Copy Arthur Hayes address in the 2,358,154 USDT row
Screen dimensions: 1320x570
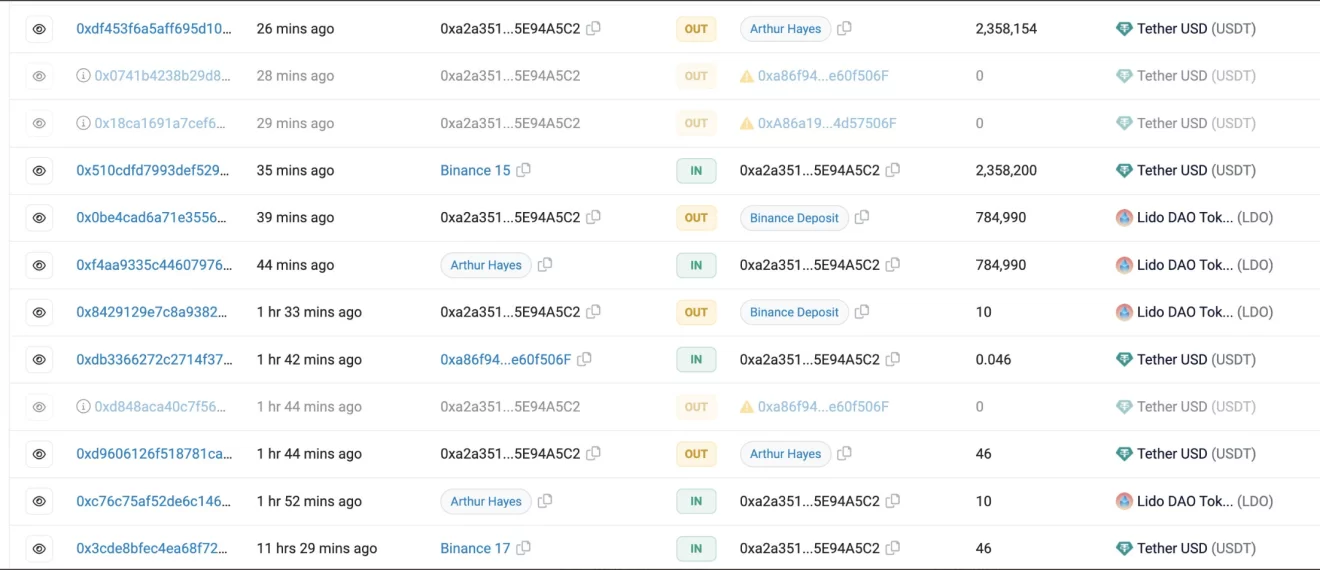(844, 29)
